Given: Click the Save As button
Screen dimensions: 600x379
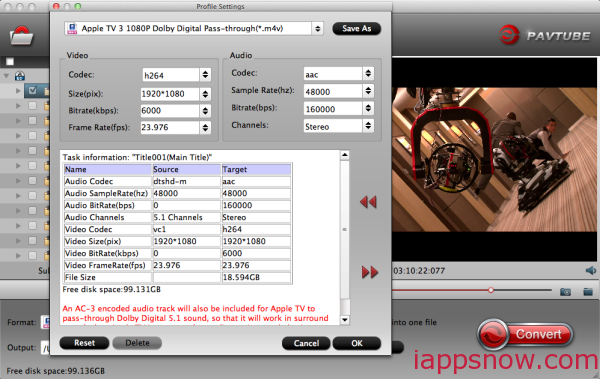Looking at the screenshot, I should click(357, 29).
